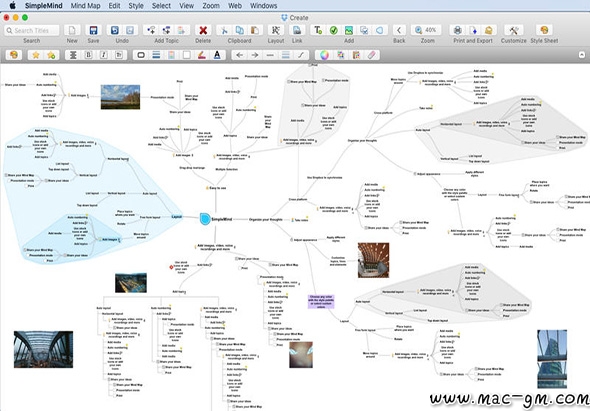Set the right arrow line ending
Screen dimensions: 590x411
[255, 55]
